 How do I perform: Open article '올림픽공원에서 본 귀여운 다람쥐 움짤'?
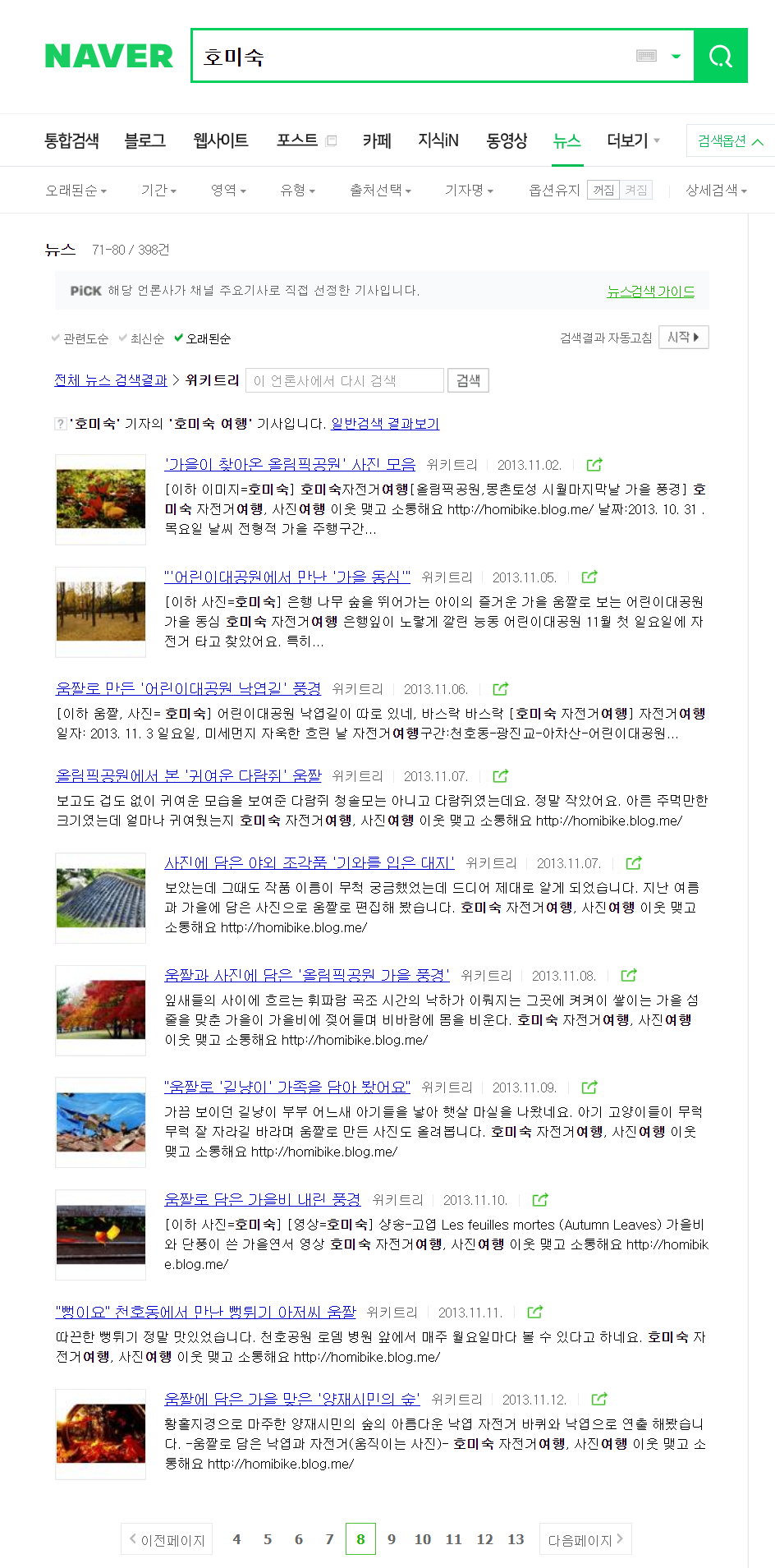pyautogui.click(x=189, y=775)
